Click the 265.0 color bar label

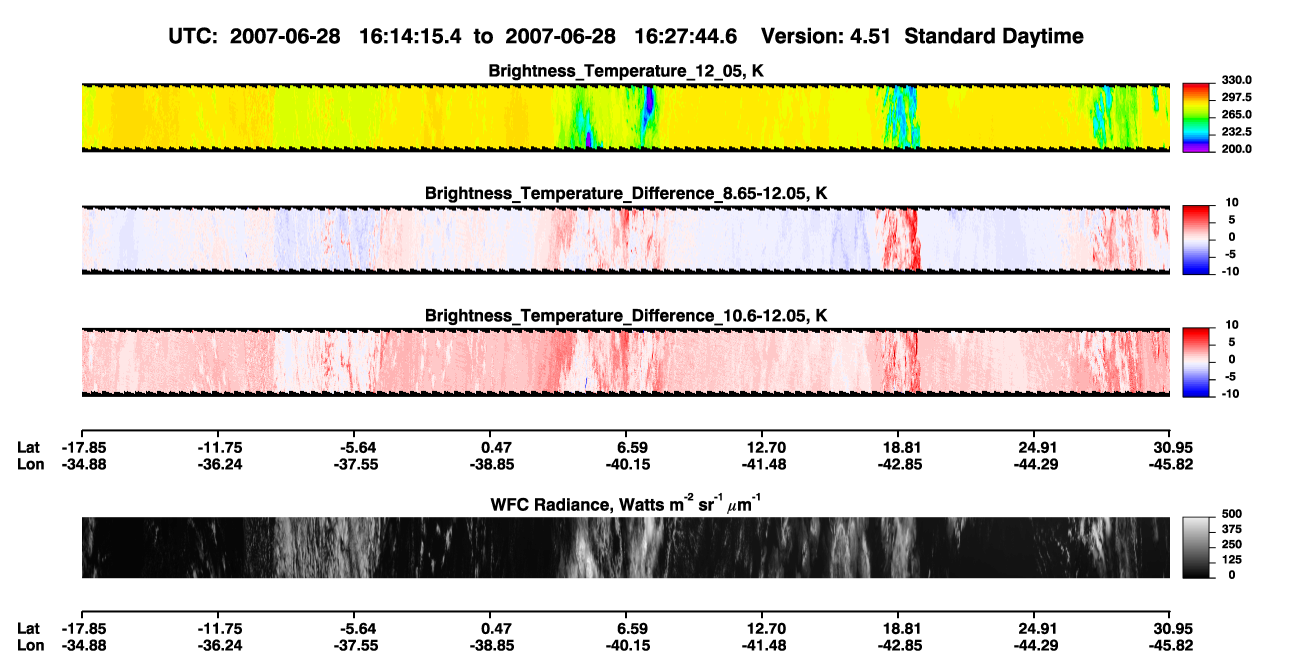coord(1236,115)
